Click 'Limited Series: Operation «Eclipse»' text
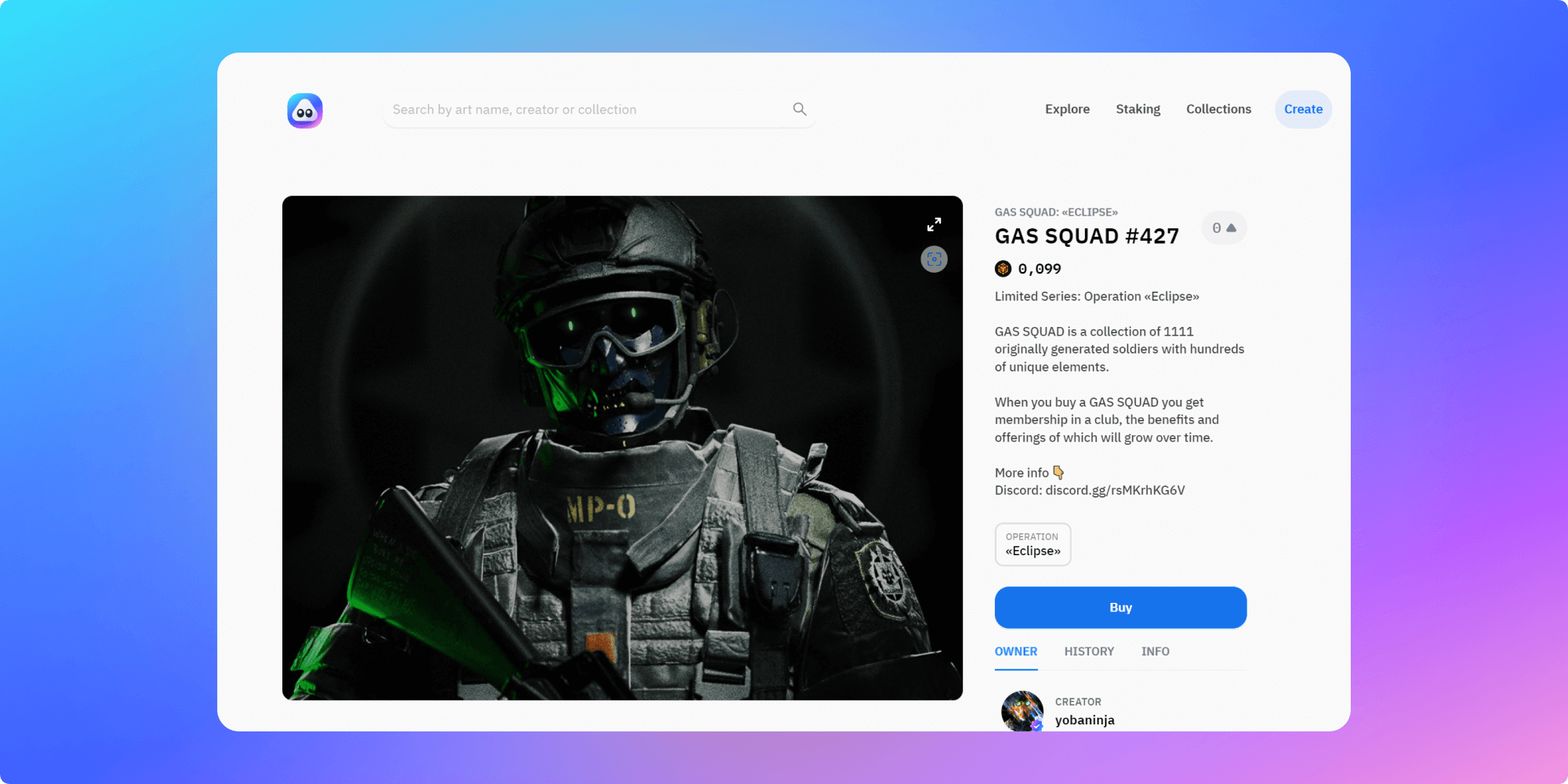The height and width of the screenshot is (784, 1568). coord(1097,296)
